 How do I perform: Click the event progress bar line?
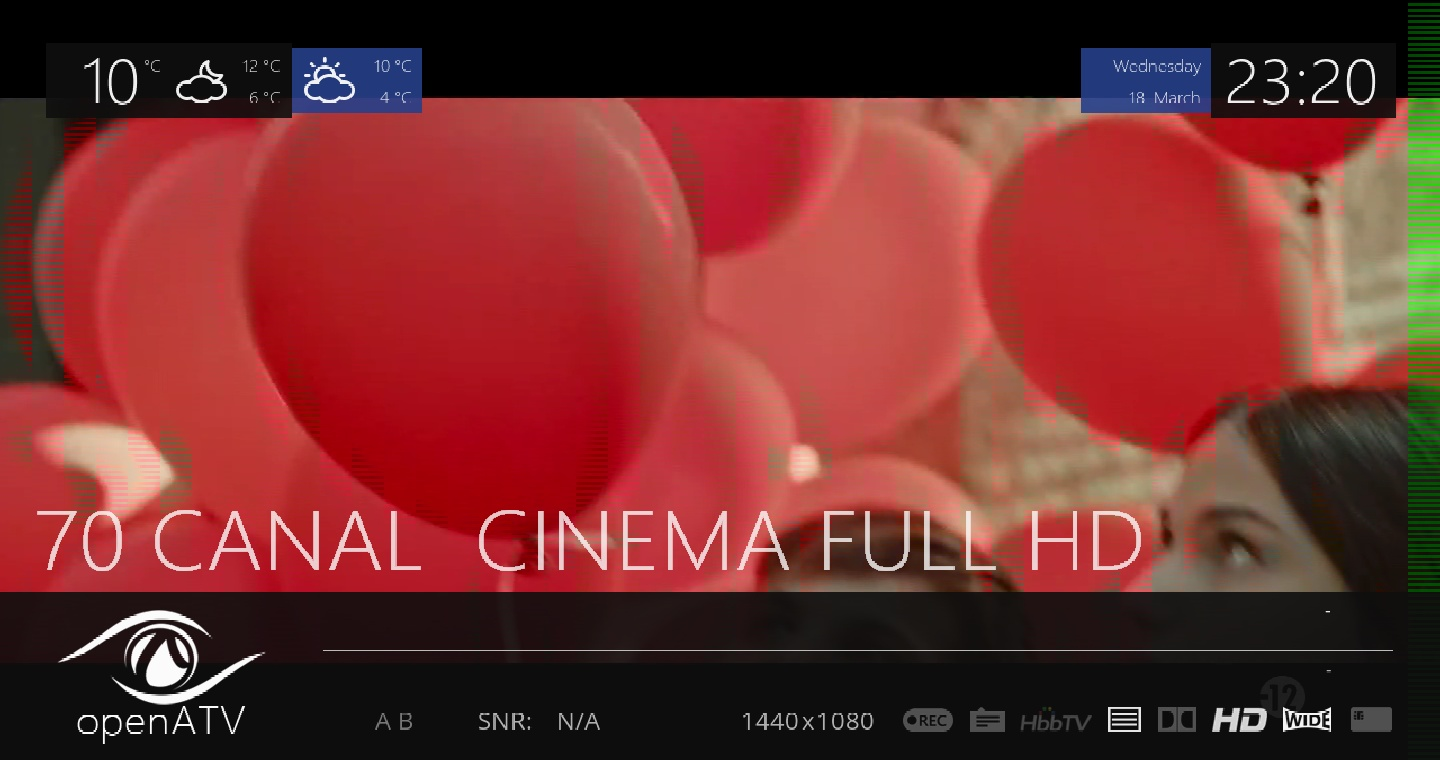click(x=857, y=650)
